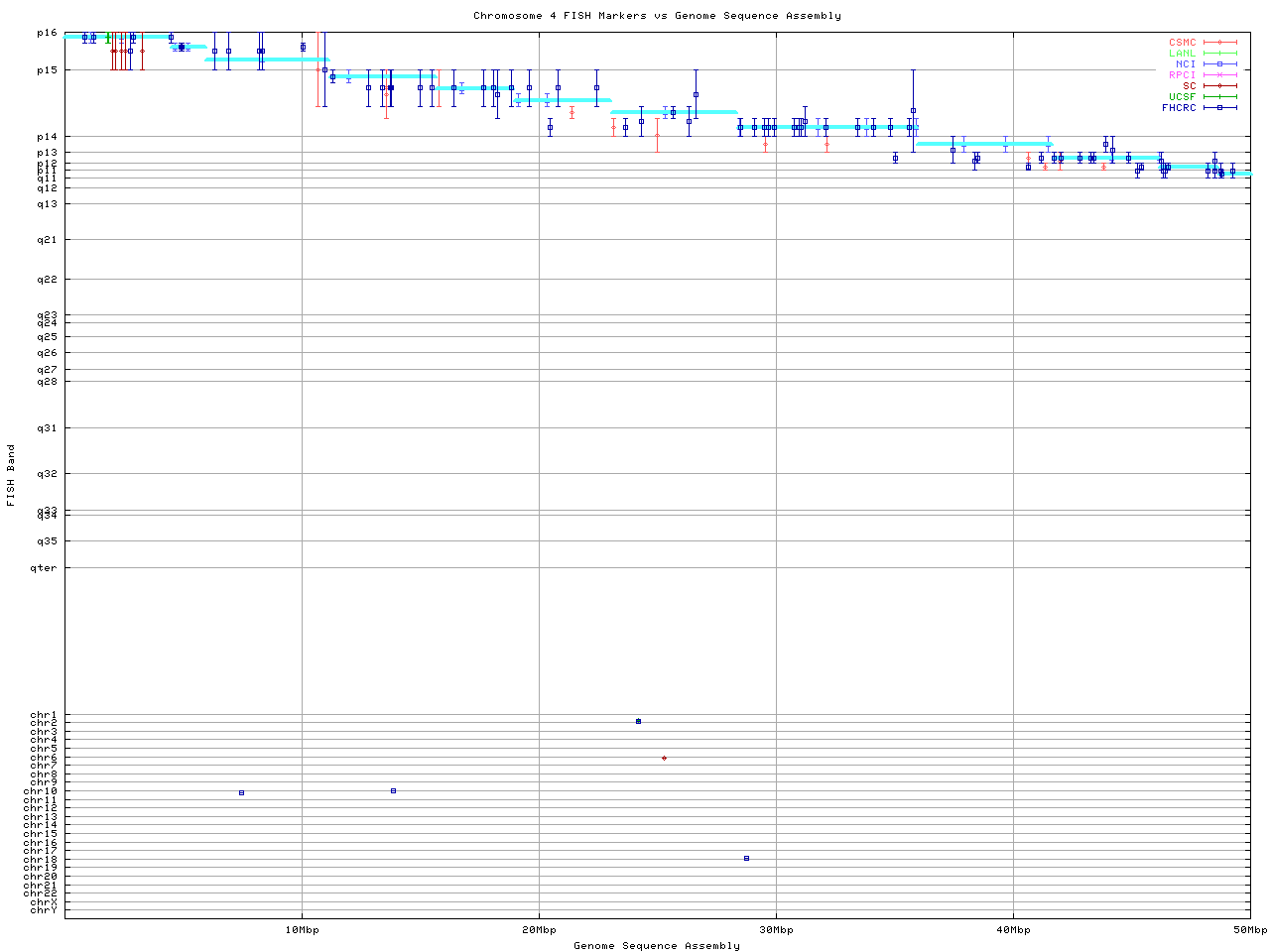Select the UCSF legend label
The height and width of the screenshot is (952, 1270).
tap(1182, 96)
